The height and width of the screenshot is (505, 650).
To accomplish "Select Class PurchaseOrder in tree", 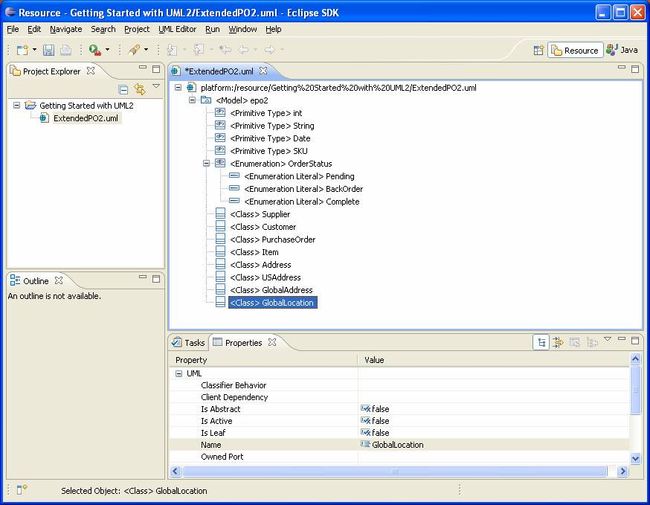I will (272, 239).
